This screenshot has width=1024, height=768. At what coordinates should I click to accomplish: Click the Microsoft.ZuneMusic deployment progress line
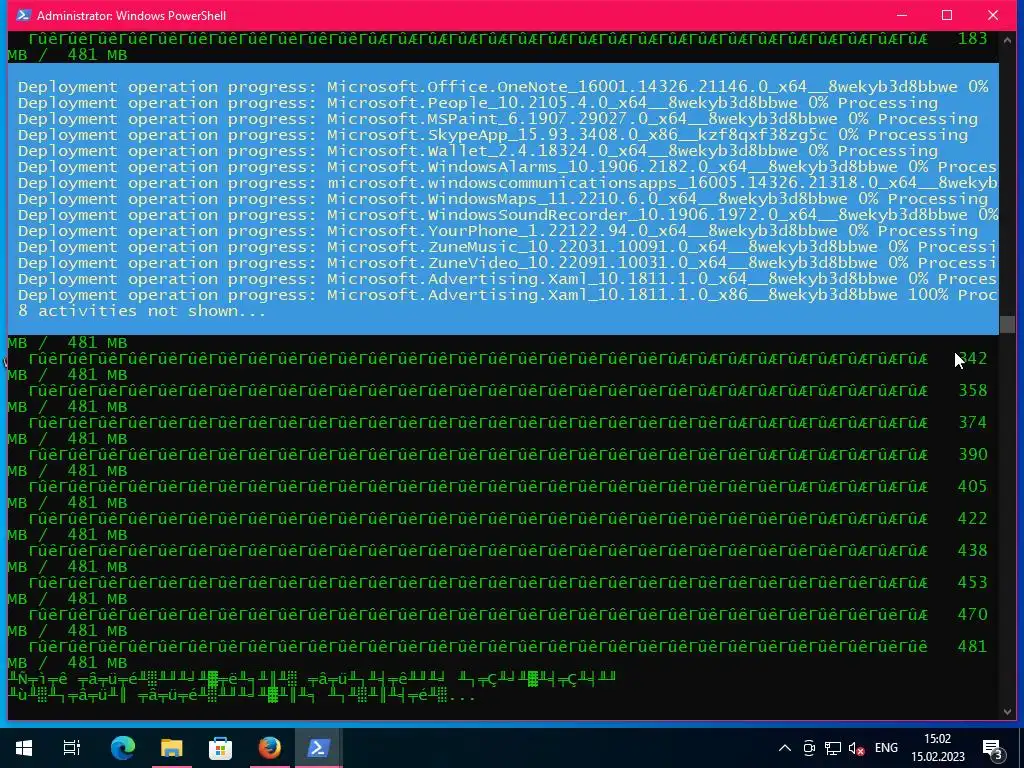507,247
